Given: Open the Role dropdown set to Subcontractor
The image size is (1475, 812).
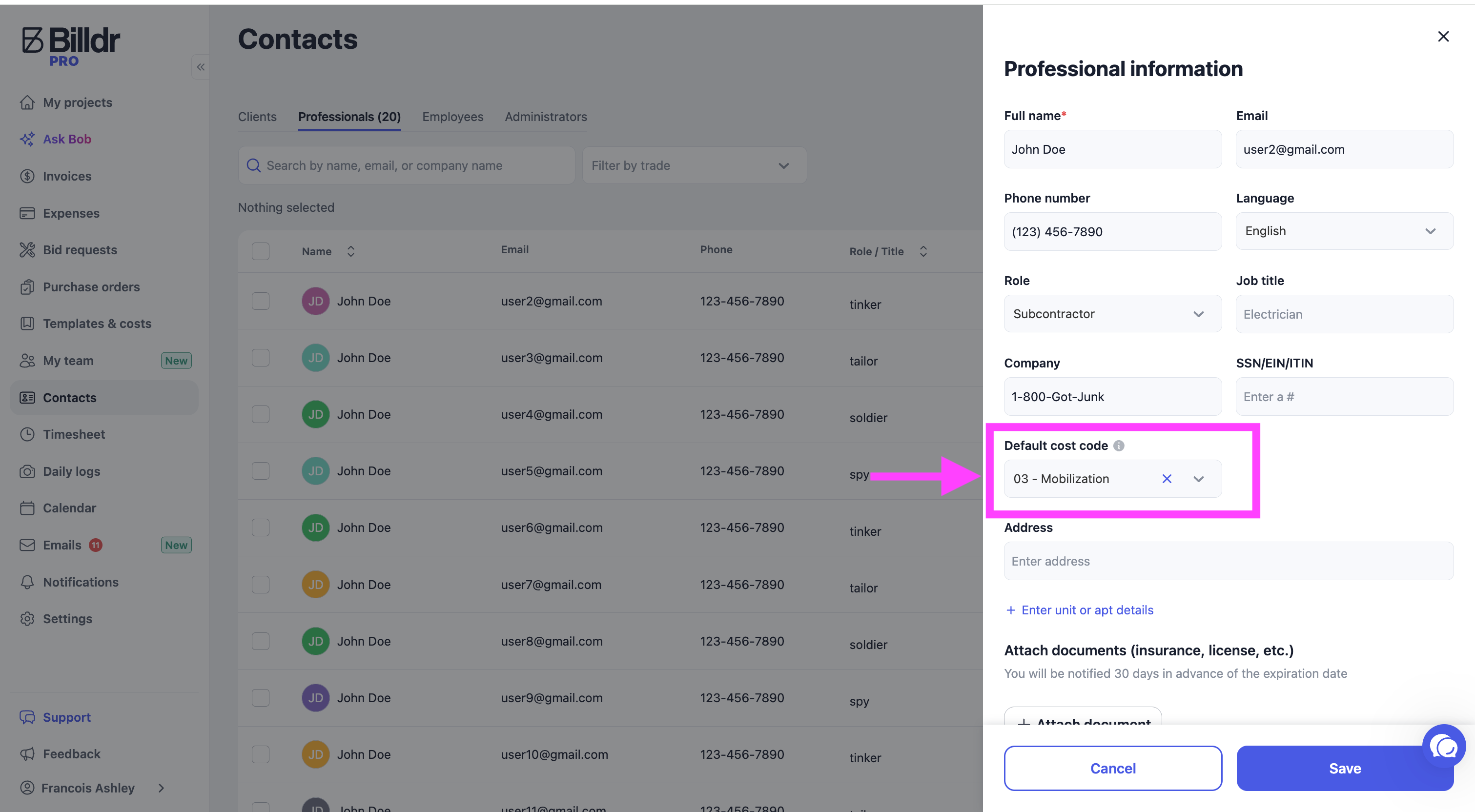Looking at the screenshot, I should point(1112,314).
